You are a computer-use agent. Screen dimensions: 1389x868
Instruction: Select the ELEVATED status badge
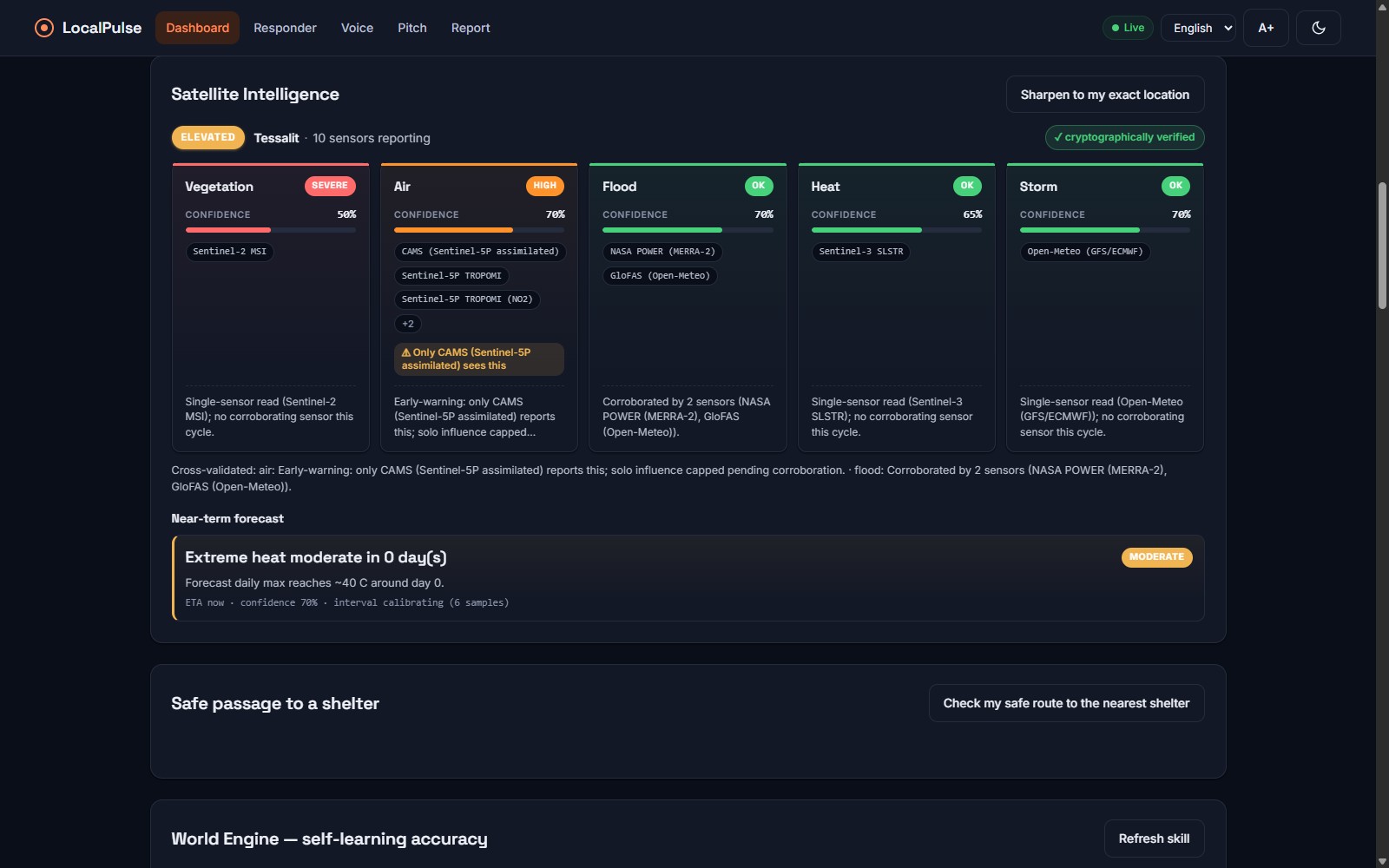(x=207, y=137)
